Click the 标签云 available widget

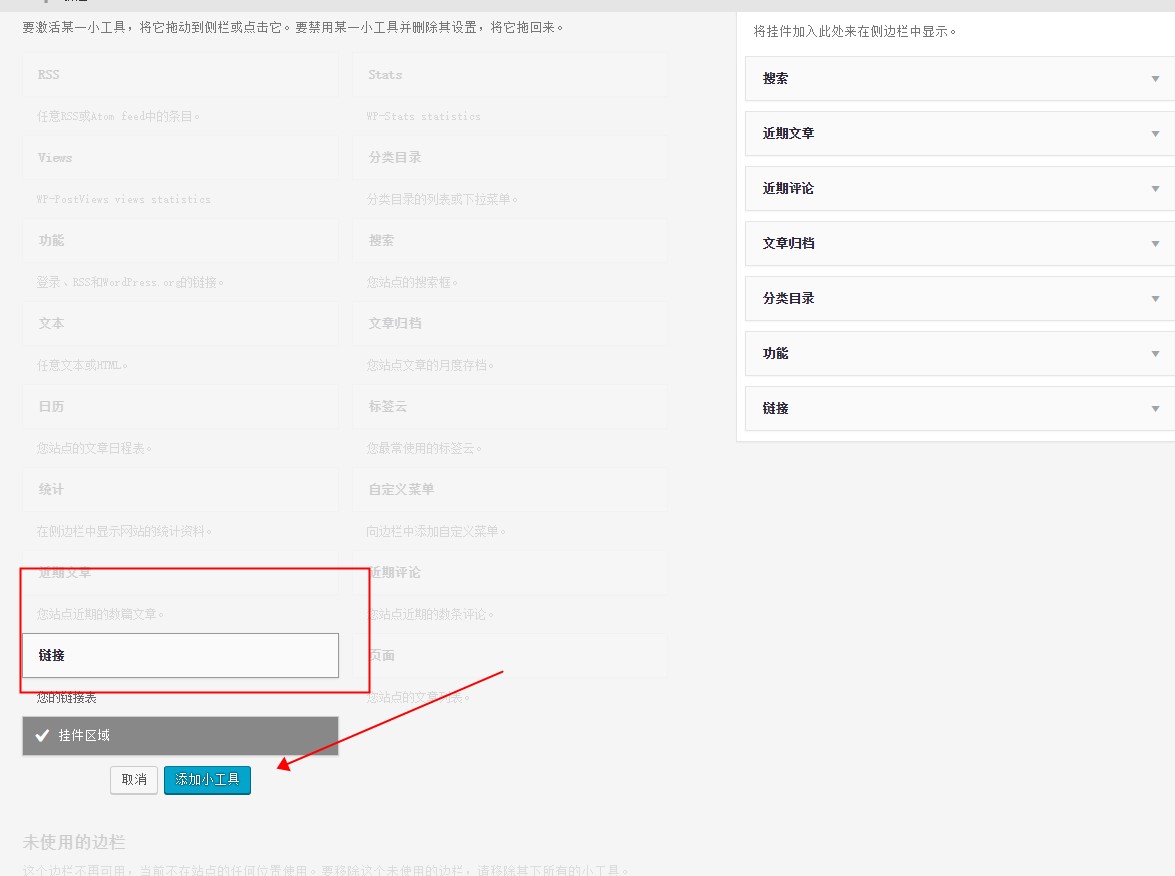(x=510, y=407)
